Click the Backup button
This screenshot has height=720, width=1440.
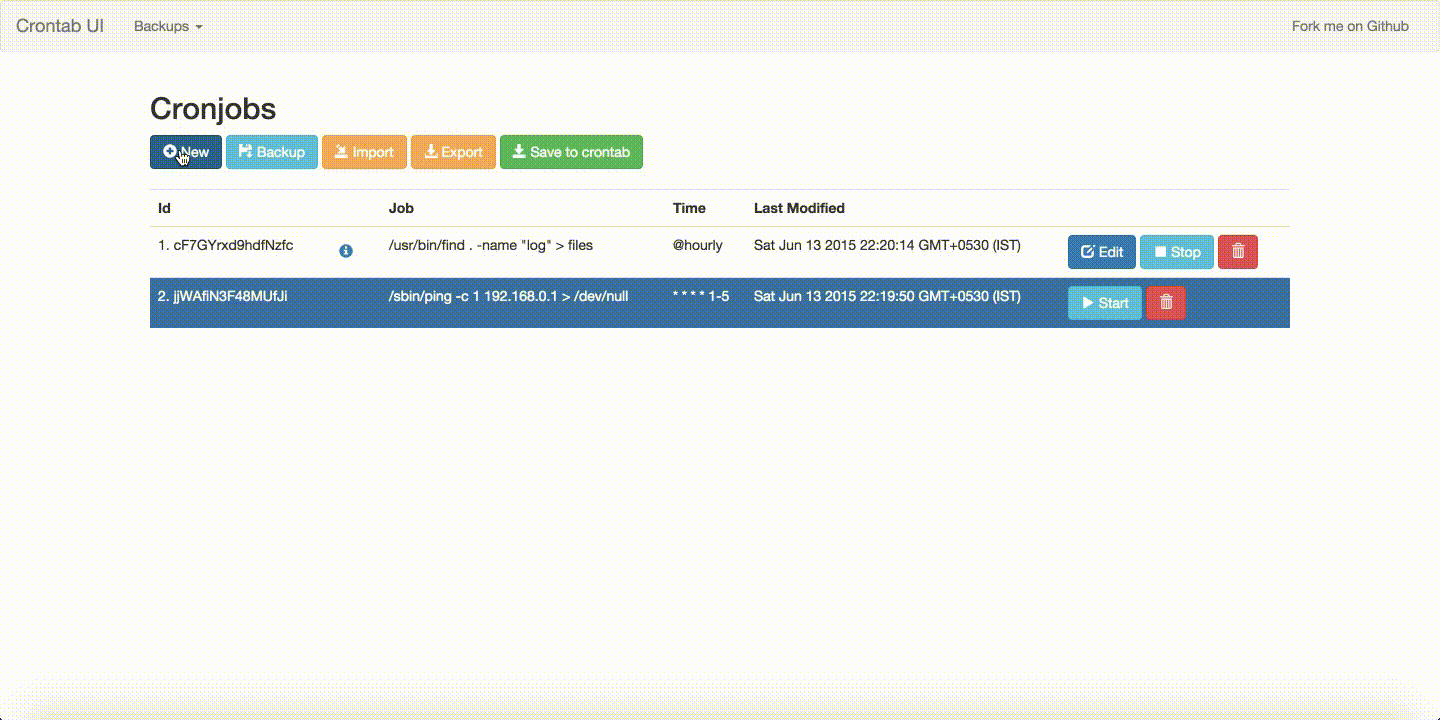click(272, 152)
